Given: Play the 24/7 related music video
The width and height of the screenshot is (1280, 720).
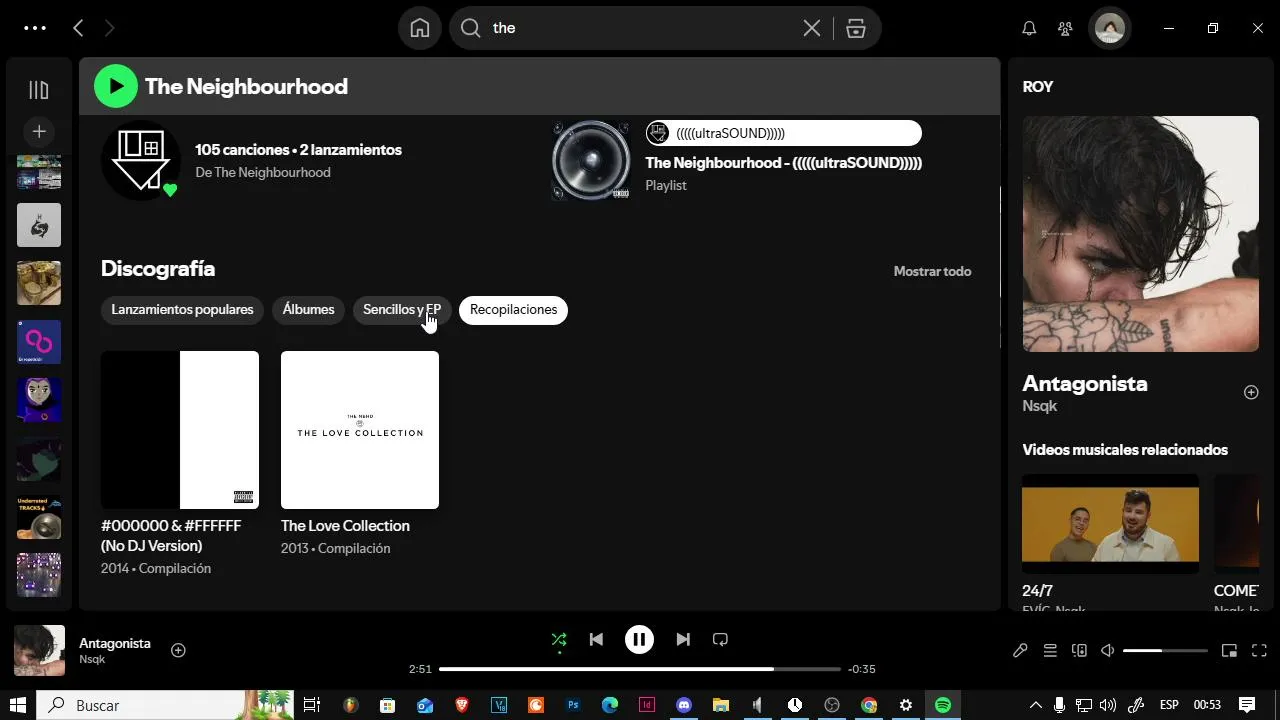Looking at the screenshot, I should (x=1110, y=524).
